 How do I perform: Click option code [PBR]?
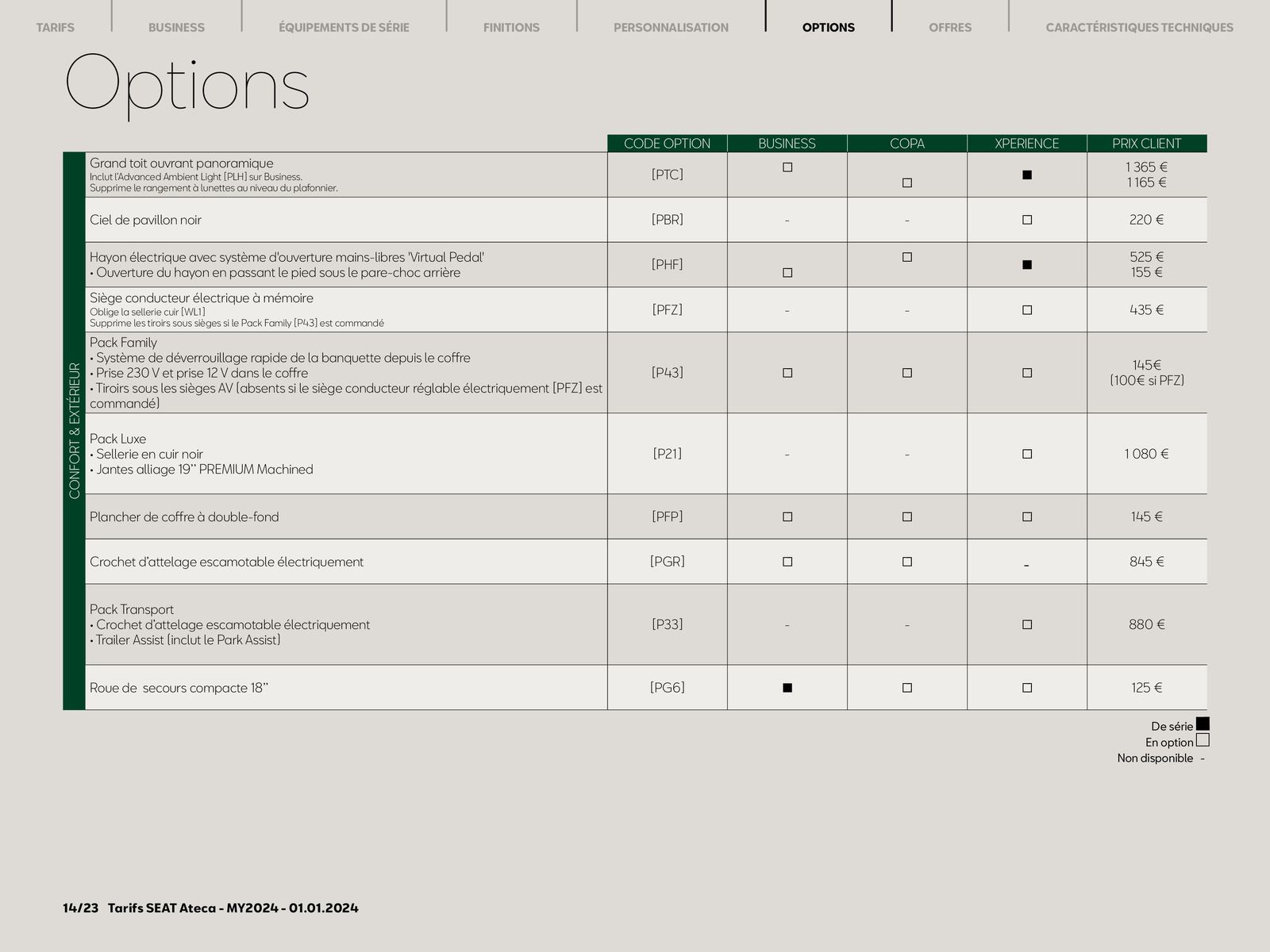coord(668,220)
